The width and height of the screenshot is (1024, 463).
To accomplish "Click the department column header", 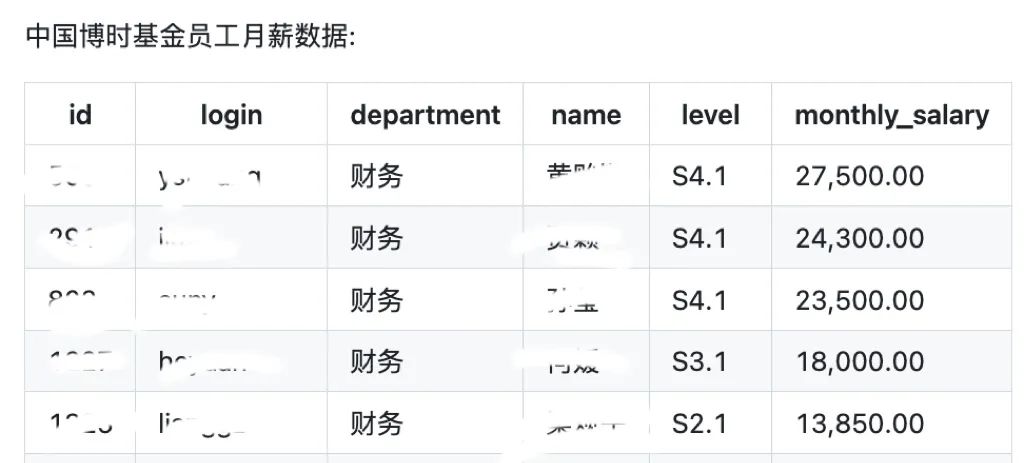I will point(425,115).
